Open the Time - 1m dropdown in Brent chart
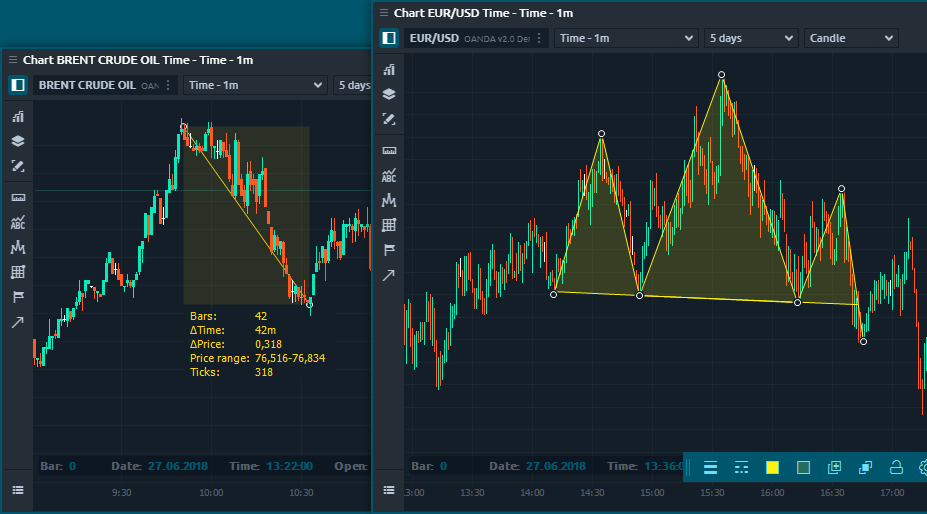 [x=255, y=85]
